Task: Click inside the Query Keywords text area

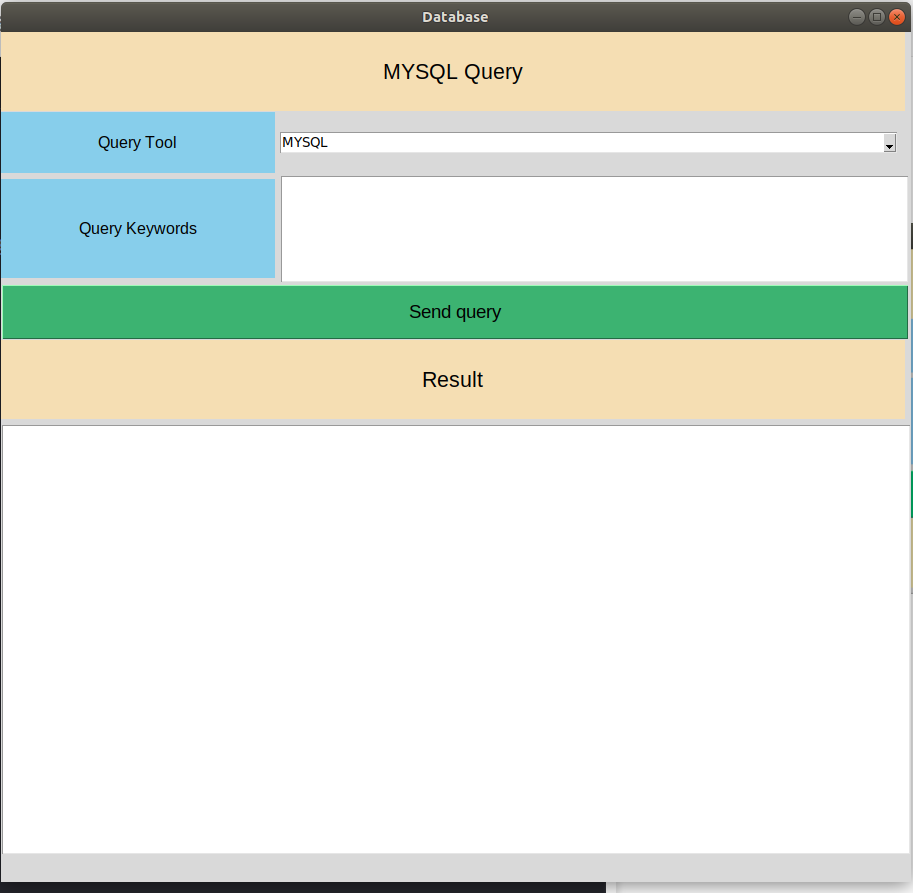Action: pos(594,229)
